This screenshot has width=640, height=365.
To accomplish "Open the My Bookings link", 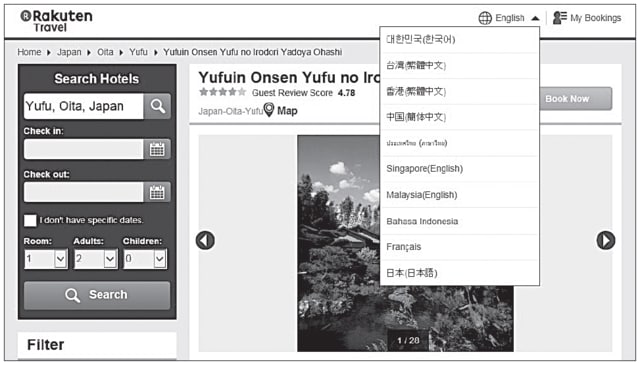I will tap(596, 18).
